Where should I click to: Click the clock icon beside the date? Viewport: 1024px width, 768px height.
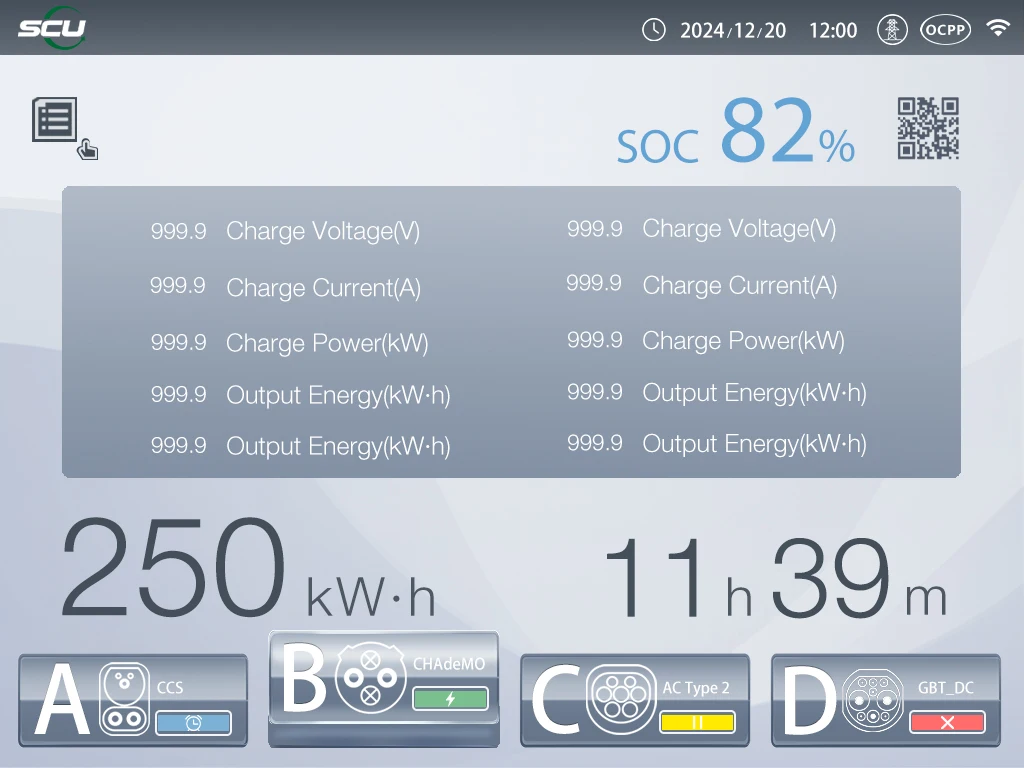tap(653, 30)
